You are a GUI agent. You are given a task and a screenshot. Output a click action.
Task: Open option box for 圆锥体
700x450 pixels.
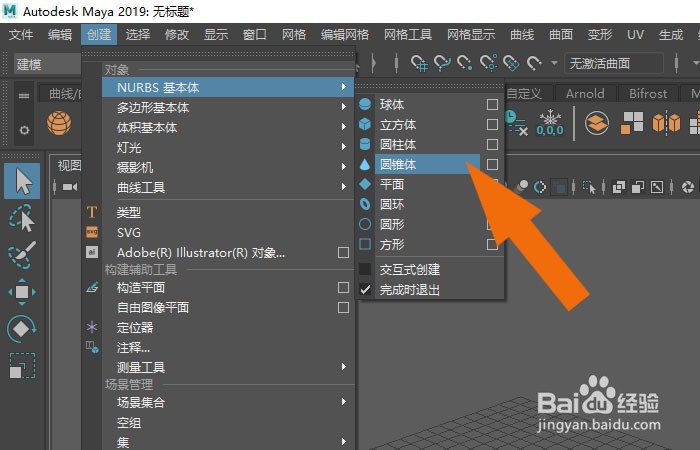(492, 164)
